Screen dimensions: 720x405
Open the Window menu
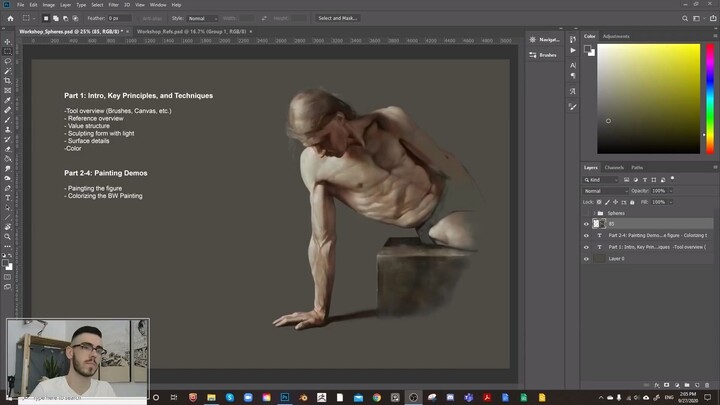click(x=158, y=5)
